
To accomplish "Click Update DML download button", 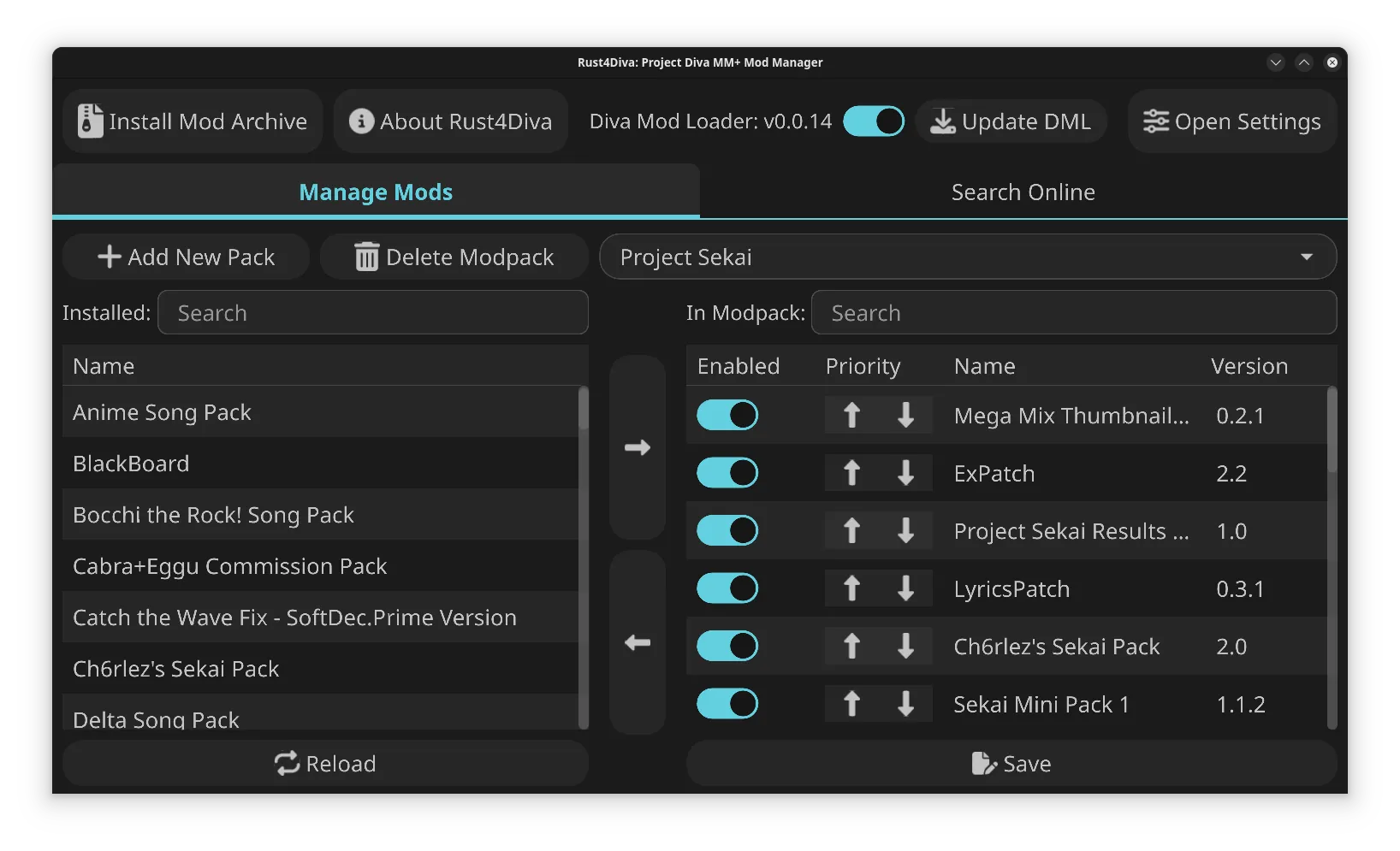I will click(1011, 121).
